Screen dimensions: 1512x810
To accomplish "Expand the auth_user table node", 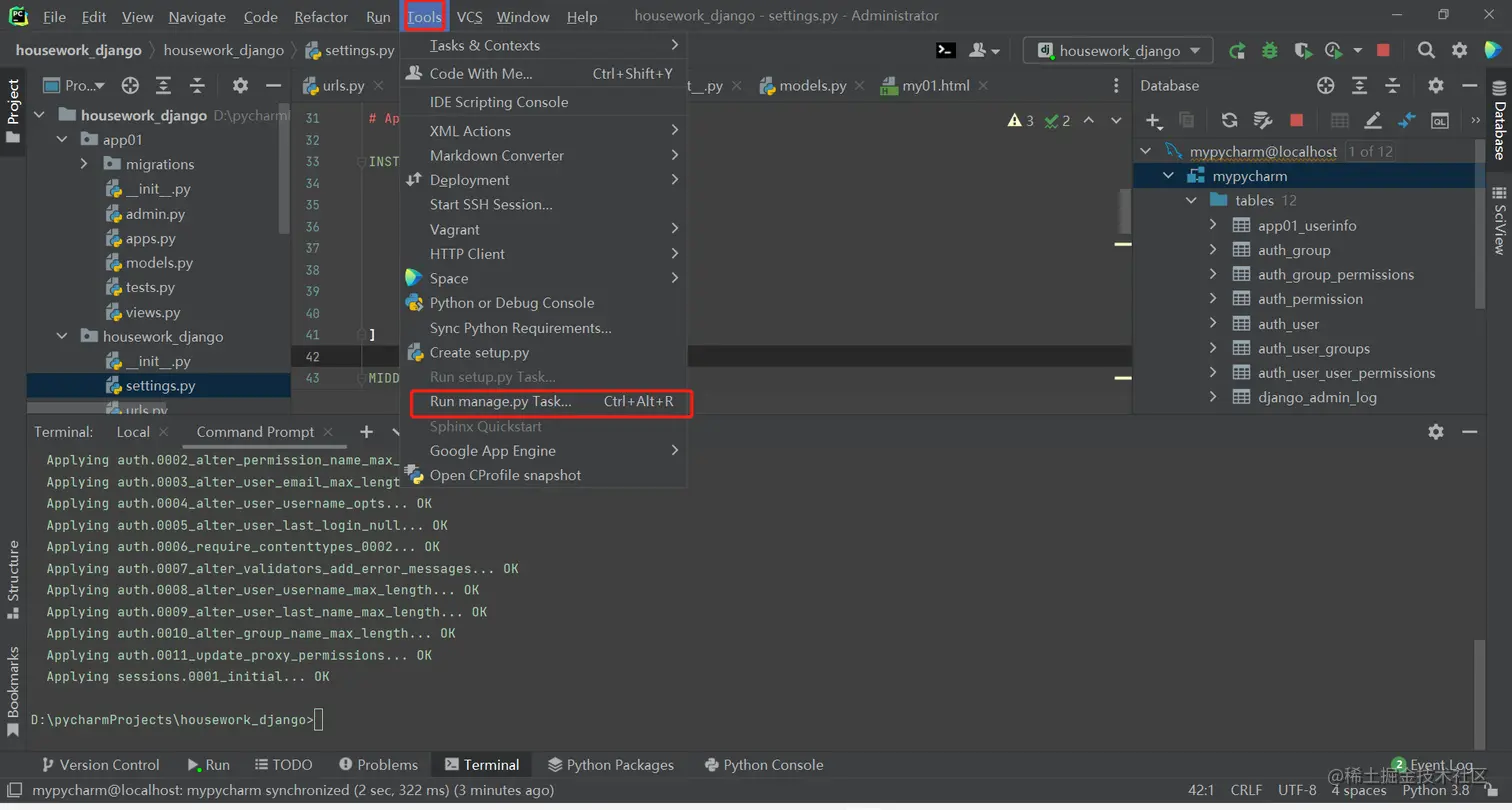I will pos(1213,324).
